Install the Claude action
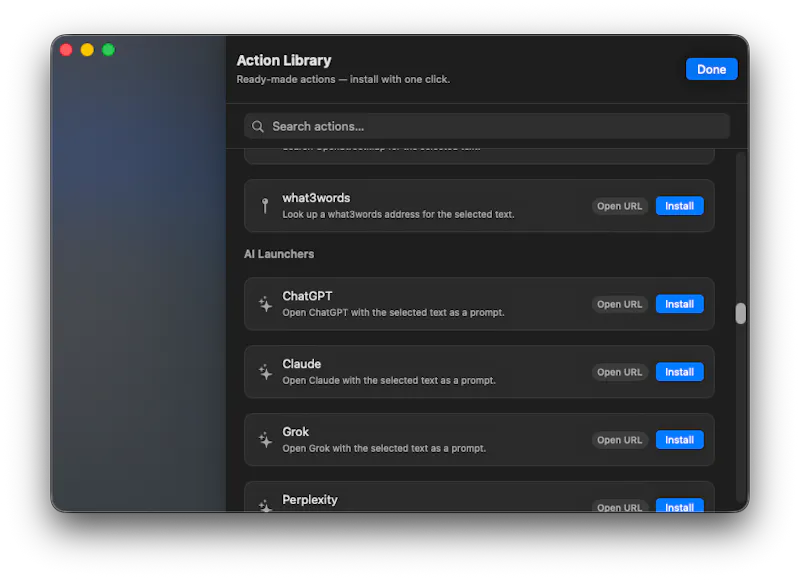800x580 pixels. coord(679,372)
